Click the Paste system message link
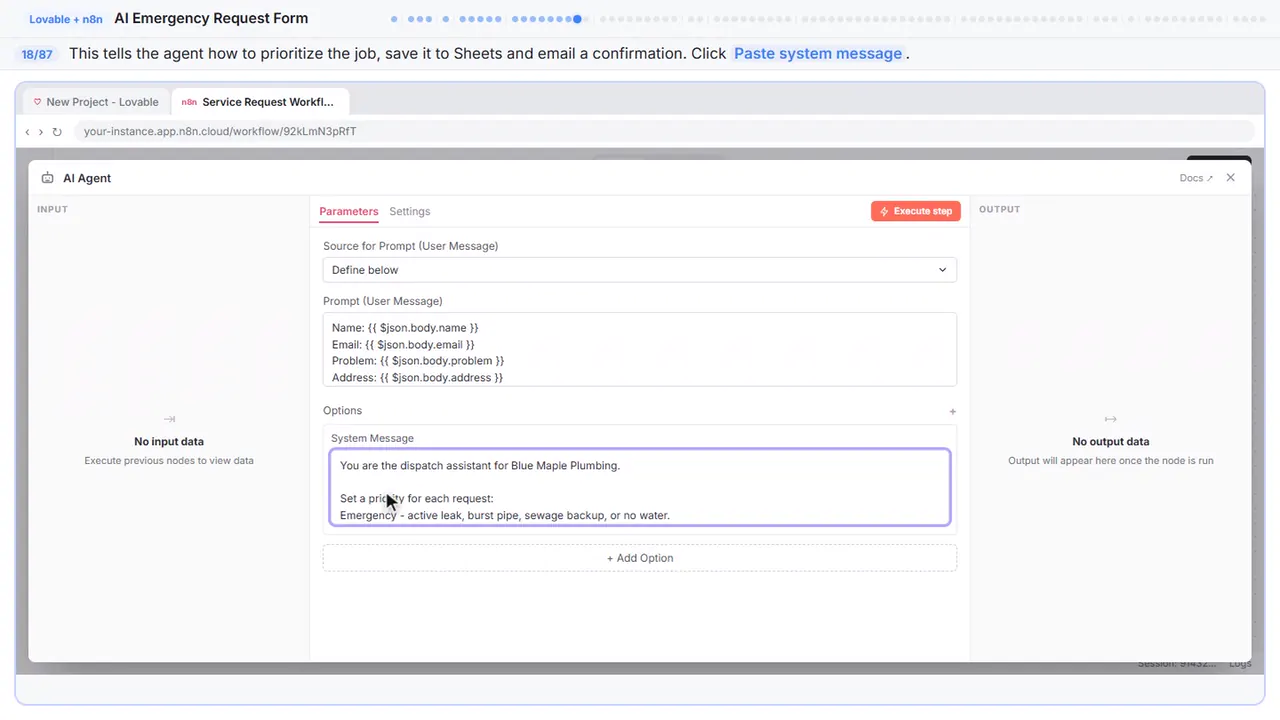Image resolution: width=1280 pixels, height=720 pixels. (x=818, y=54)
